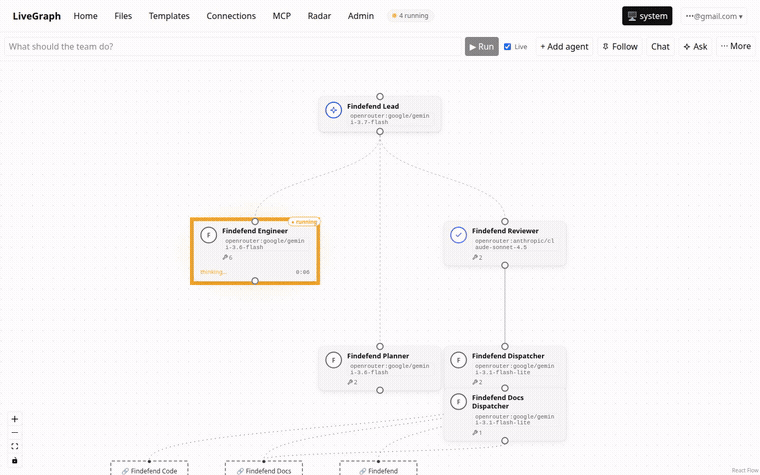Click the LiveGraph logo
Viewport: 760px width, 475px height.
tap(37, 16)
